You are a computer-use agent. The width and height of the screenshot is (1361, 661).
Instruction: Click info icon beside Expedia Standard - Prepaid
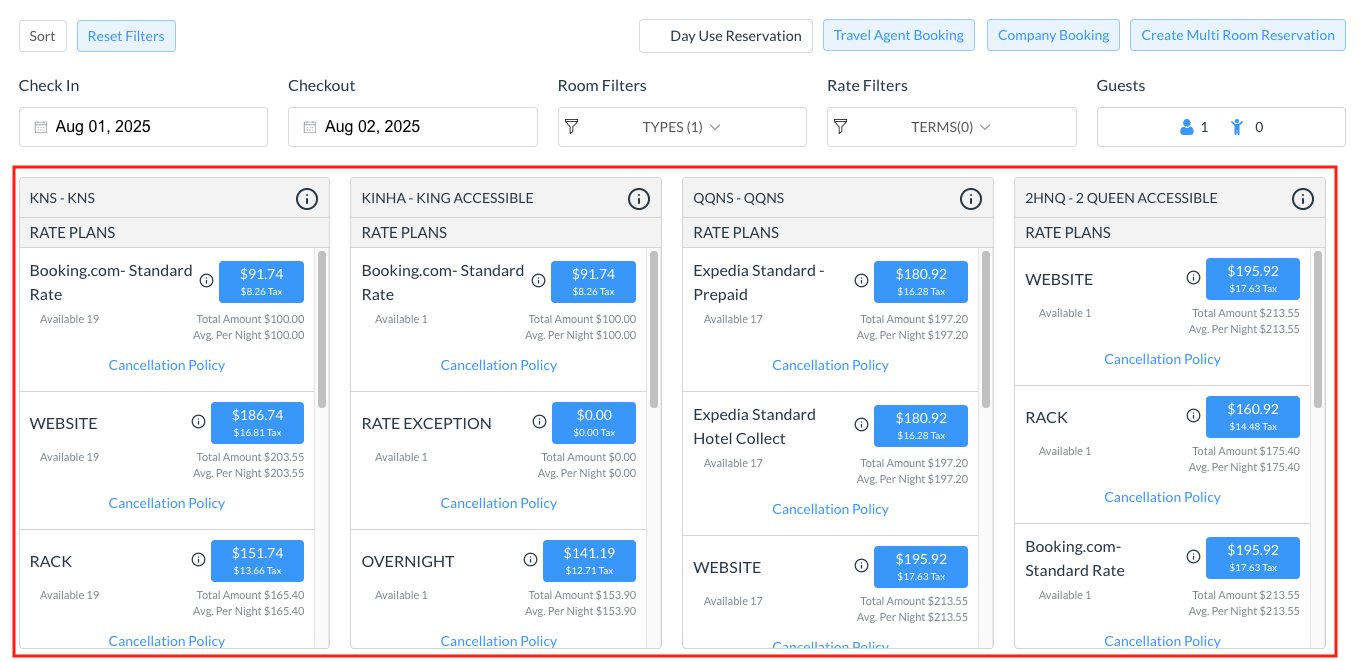pos(861,280)
